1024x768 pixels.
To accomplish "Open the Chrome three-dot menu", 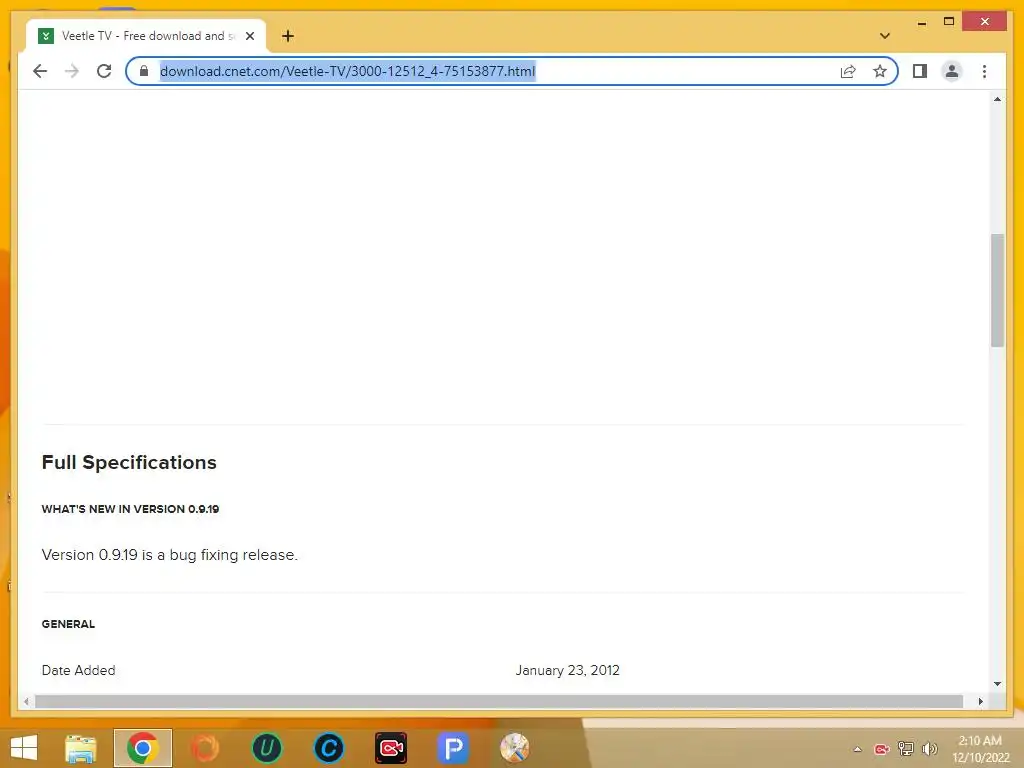I will coord(984,71).
